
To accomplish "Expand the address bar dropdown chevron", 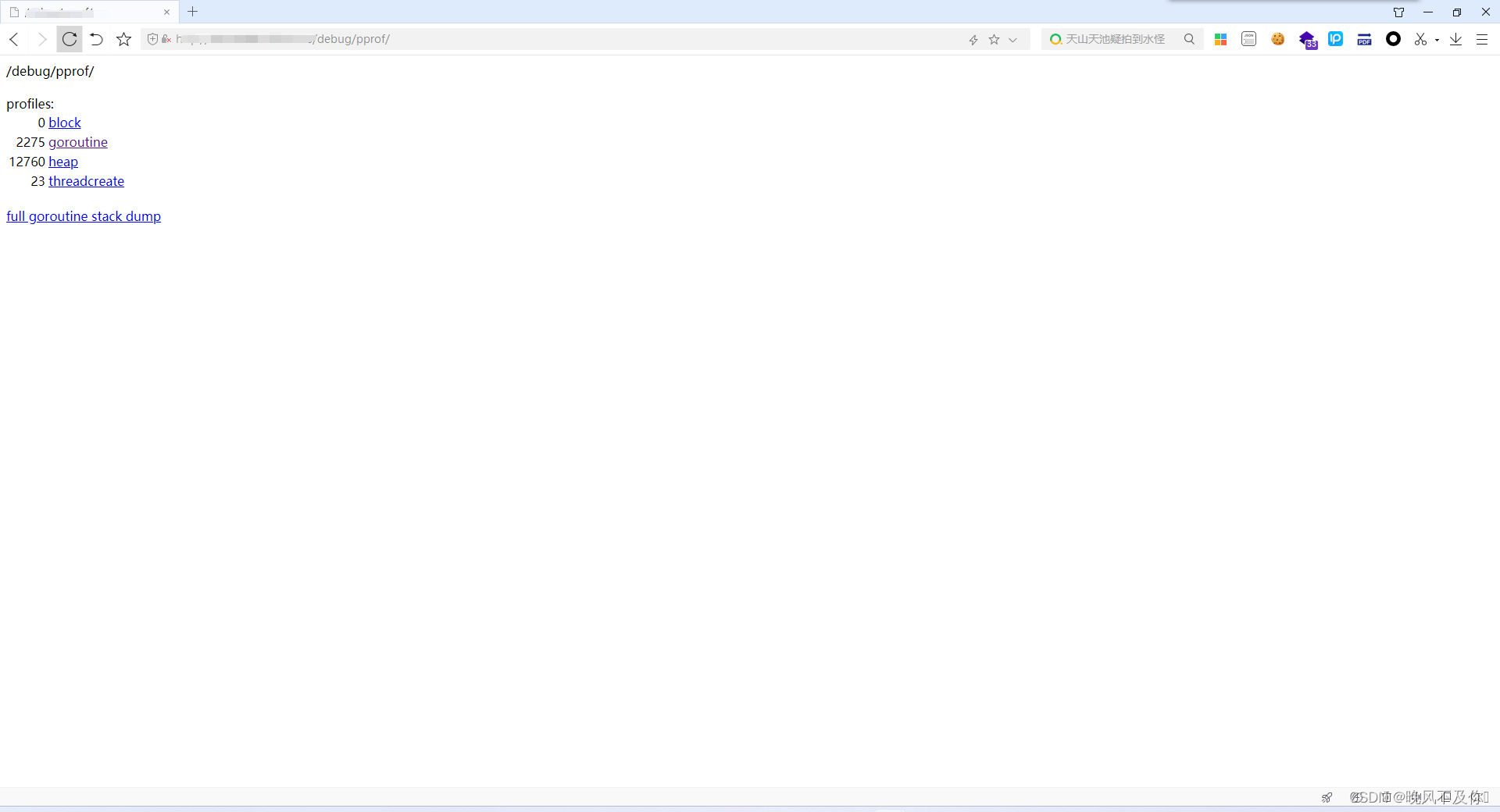I will pos(1012,40).
